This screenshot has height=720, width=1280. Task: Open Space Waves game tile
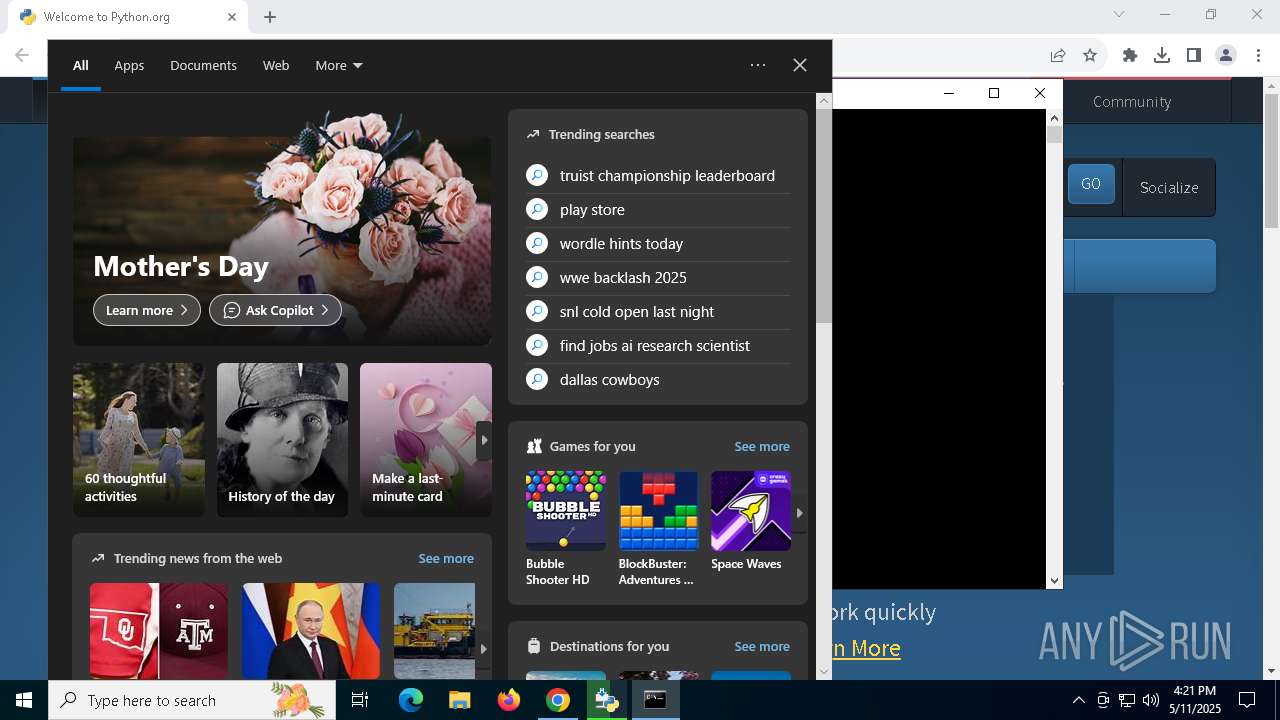click(750, 521)
